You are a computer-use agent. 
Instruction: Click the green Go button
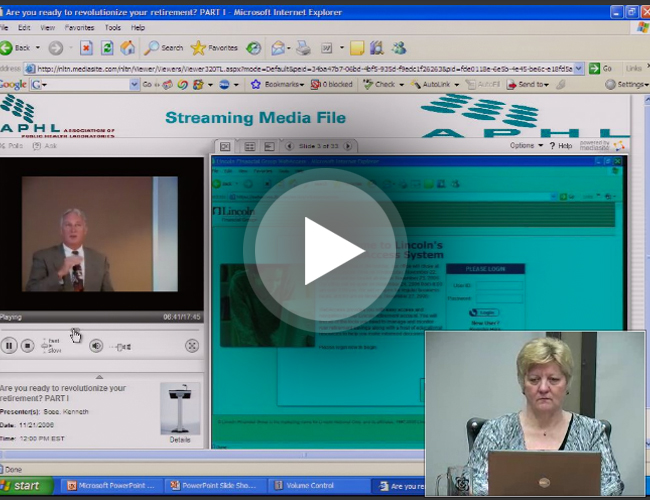click(600, 68)
